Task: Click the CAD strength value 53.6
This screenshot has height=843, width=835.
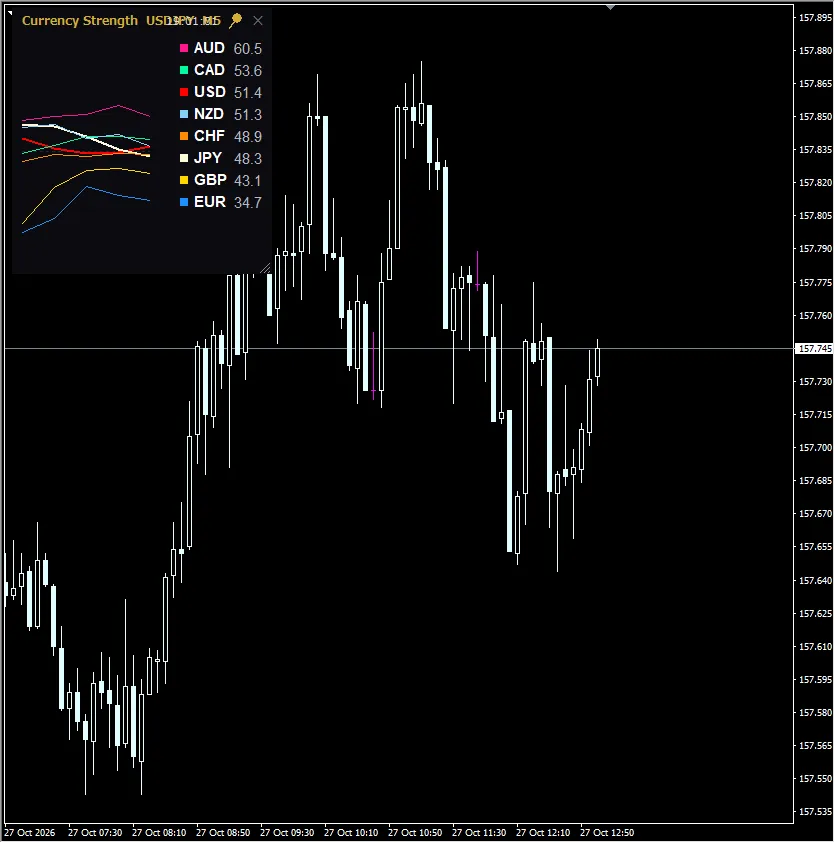Action: [248, 71]
